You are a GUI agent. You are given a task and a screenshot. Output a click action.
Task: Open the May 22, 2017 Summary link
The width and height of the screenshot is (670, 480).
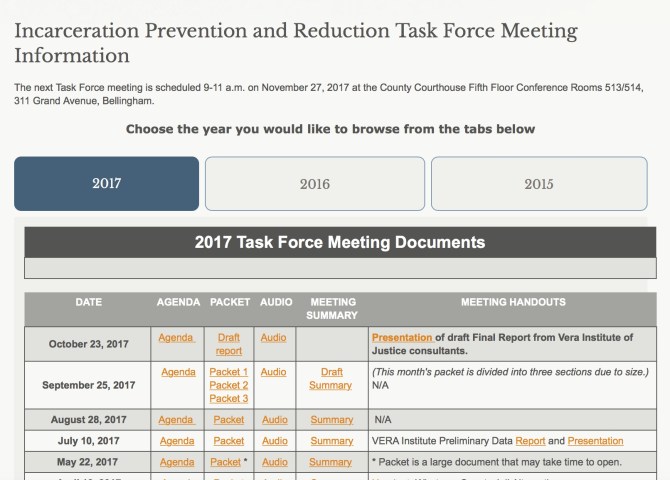click(x=331, y=462)
